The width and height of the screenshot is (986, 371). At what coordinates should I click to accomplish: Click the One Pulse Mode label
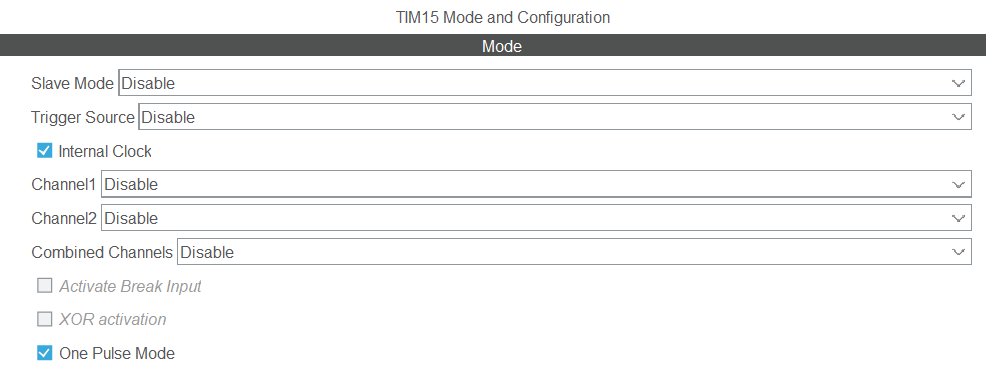pyautogui.click(x=117, y=353)
